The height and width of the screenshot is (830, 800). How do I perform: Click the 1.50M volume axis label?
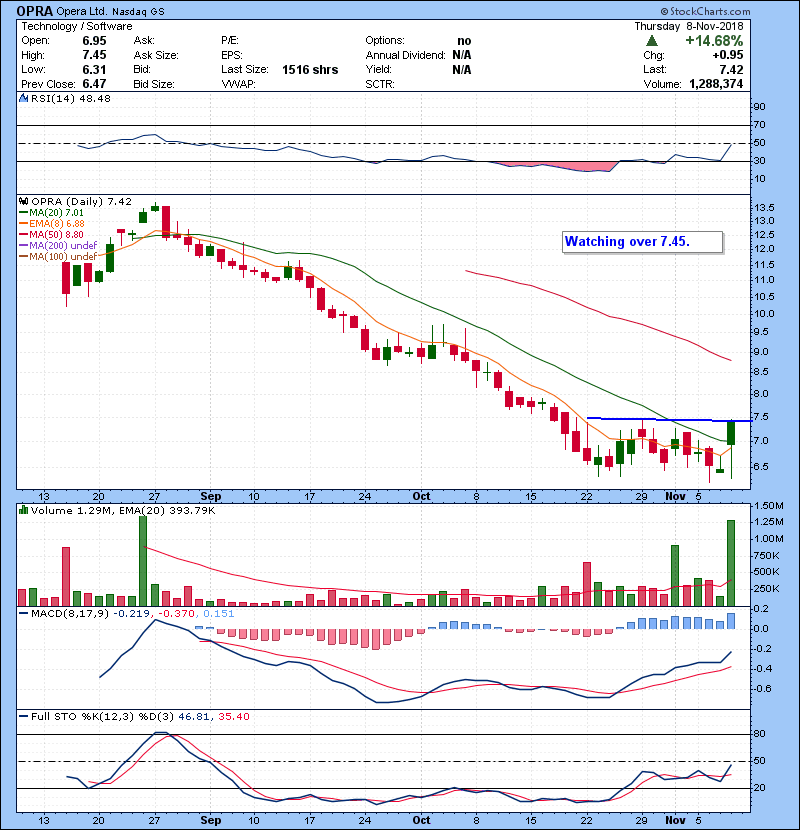[x=768, y=506]
